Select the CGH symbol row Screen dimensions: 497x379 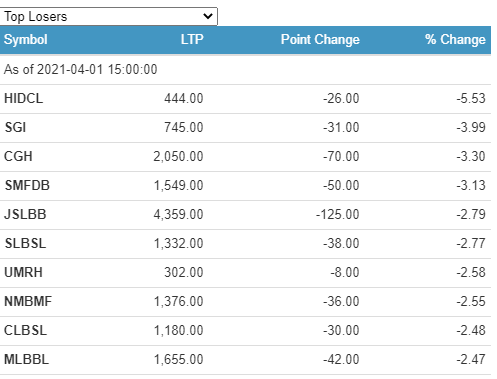pyautogui.click(x=245, y=157)
